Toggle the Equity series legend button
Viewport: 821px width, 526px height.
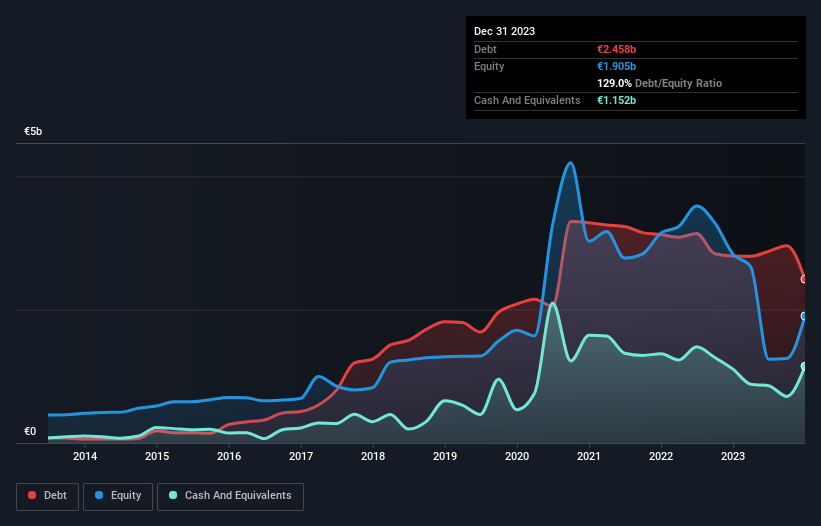click(x=118, y=496)
